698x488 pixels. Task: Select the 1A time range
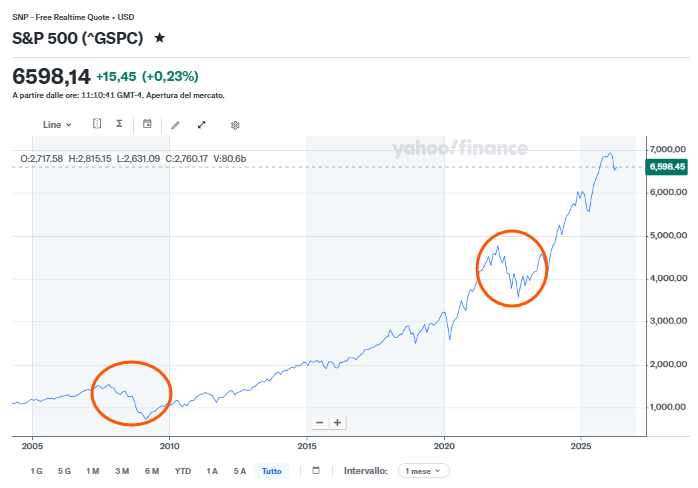pos(211,470)
